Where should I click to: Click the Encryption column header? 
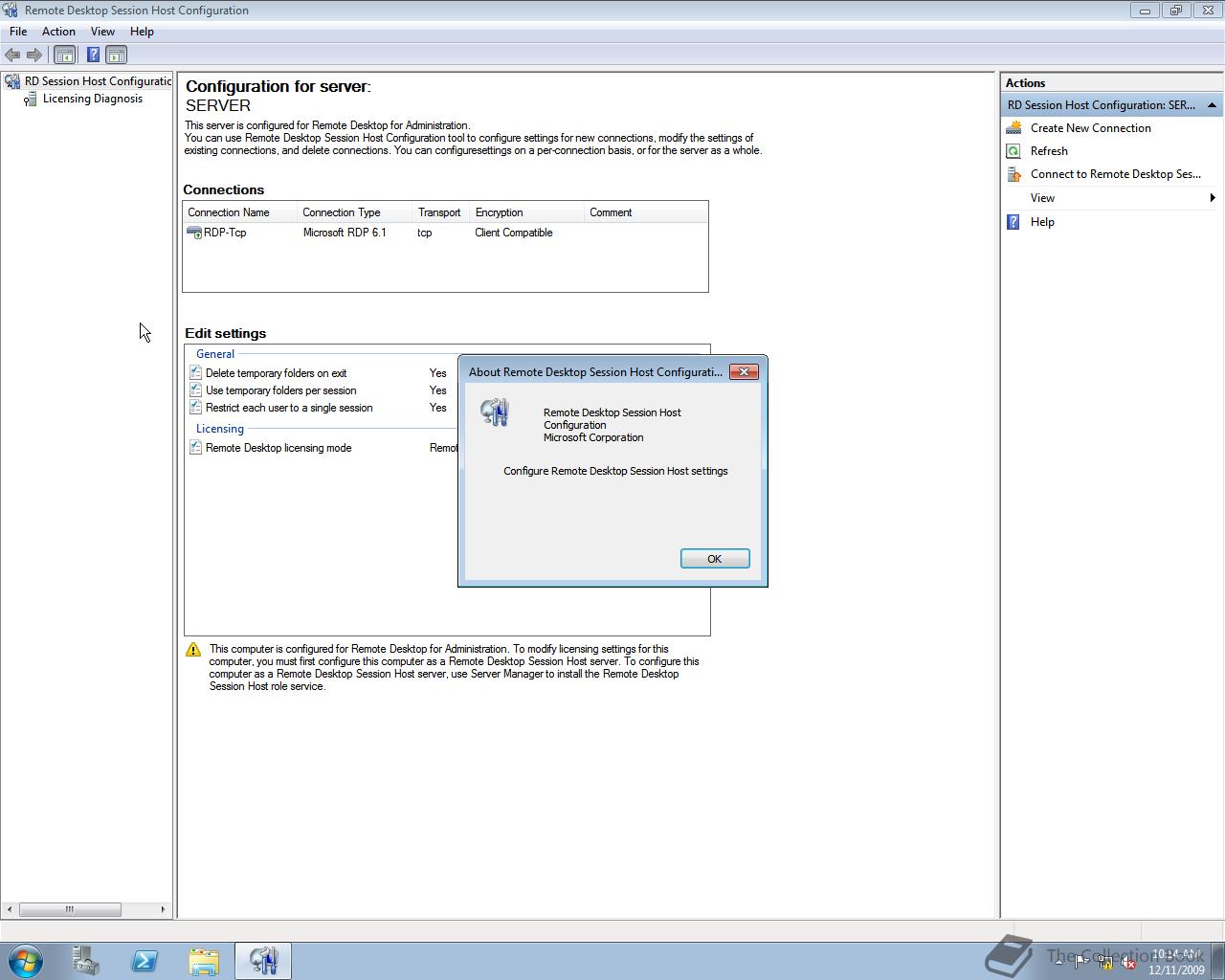[527, 212]
